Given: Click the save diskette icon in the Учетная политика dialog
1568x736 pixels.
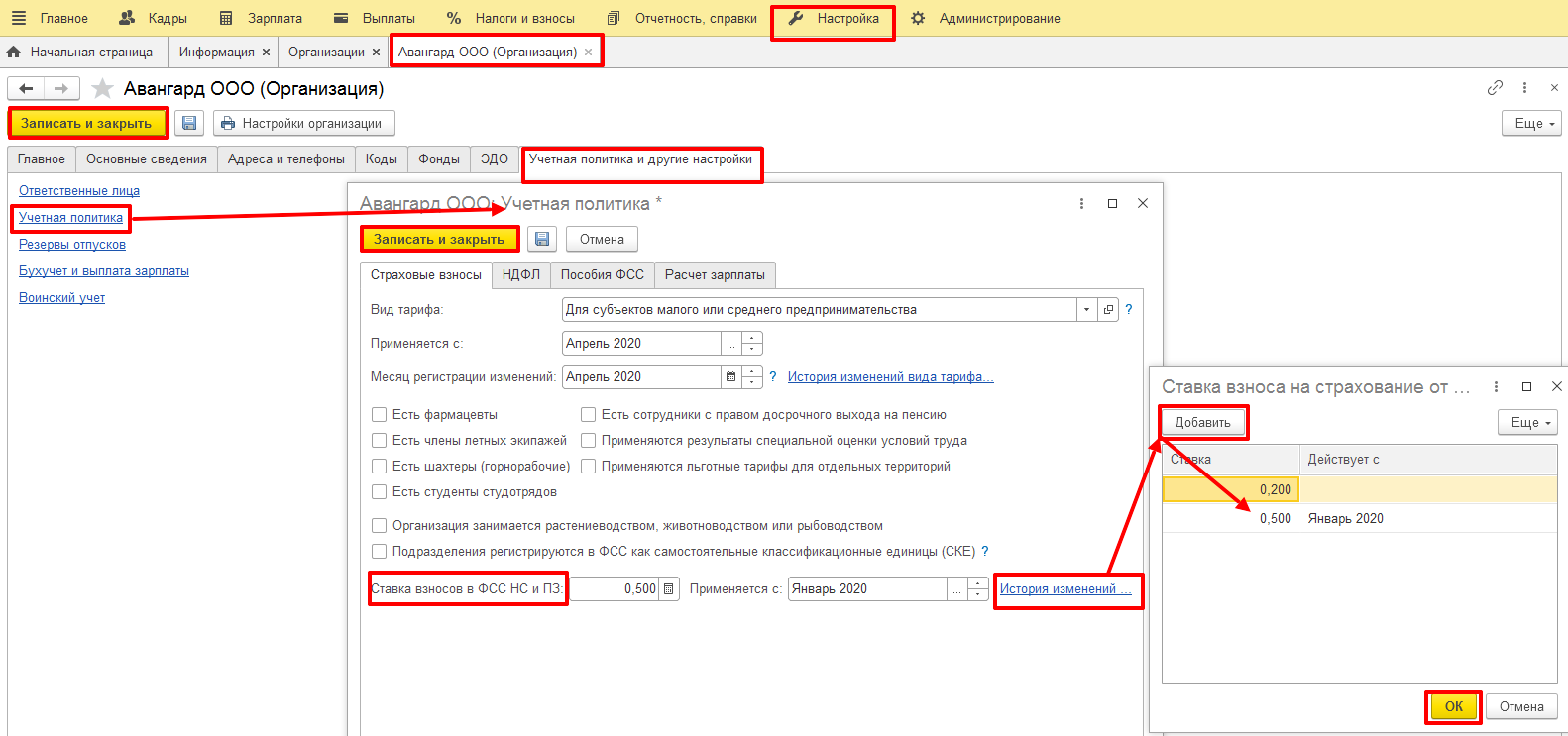Looking at the screenshot, I should (x=542, y=239).
